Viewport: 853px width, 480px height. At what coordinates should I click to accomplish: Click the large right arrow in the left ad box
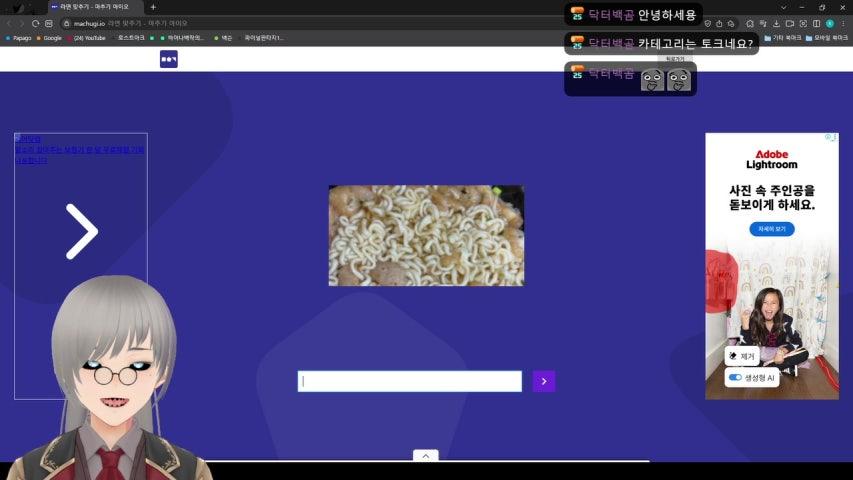(x=82, y=231)
